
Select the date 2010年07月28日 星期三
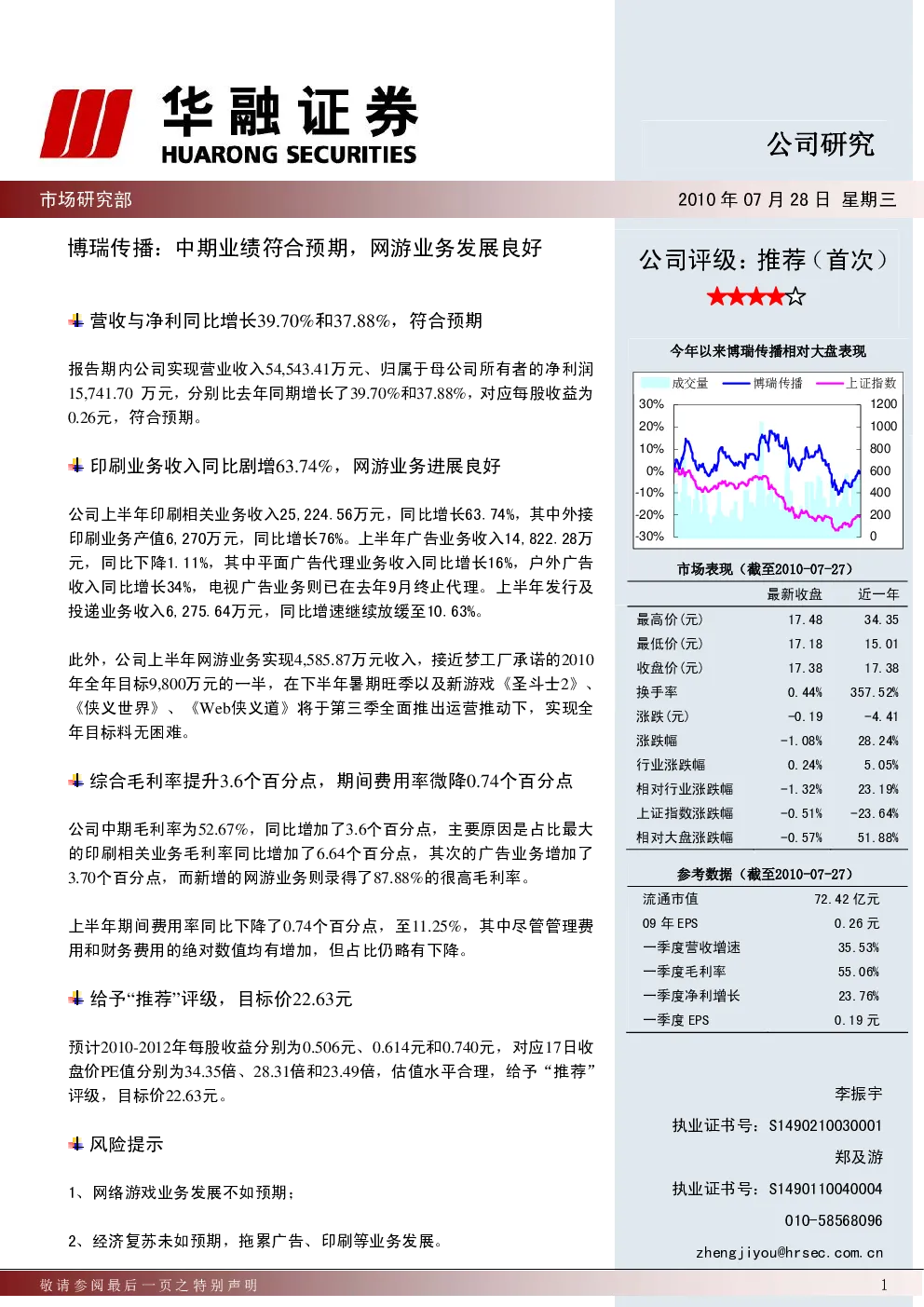[x=787, y=199]
